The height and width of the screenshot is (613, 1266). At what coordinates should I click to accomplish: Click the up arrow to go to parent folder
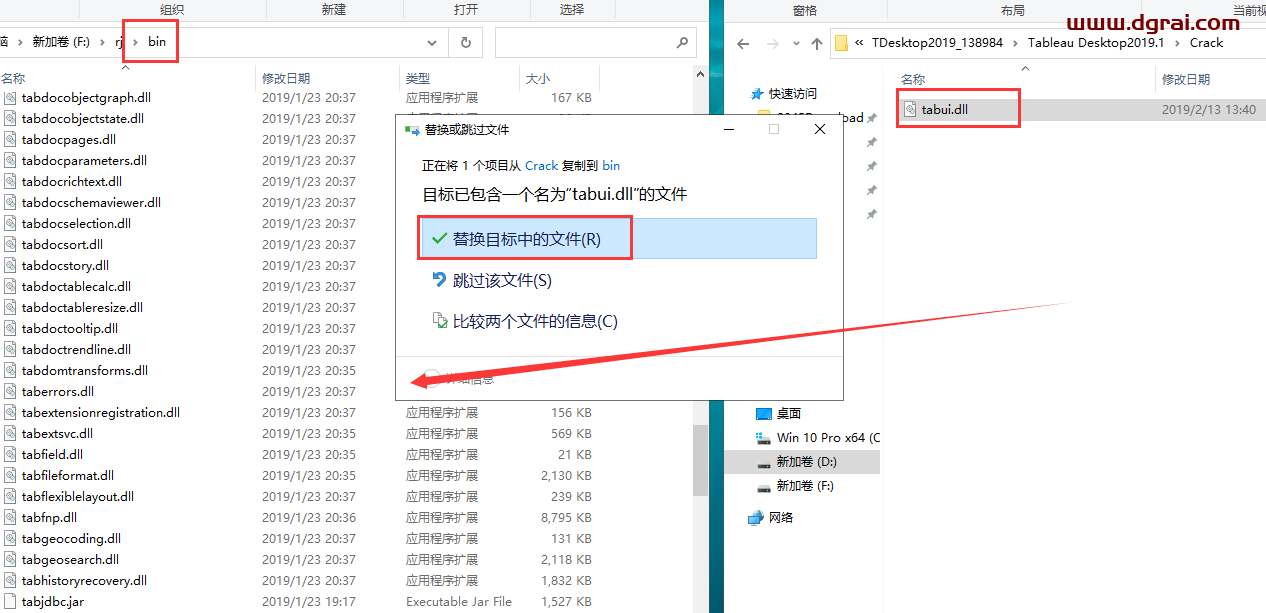point(815,42)
